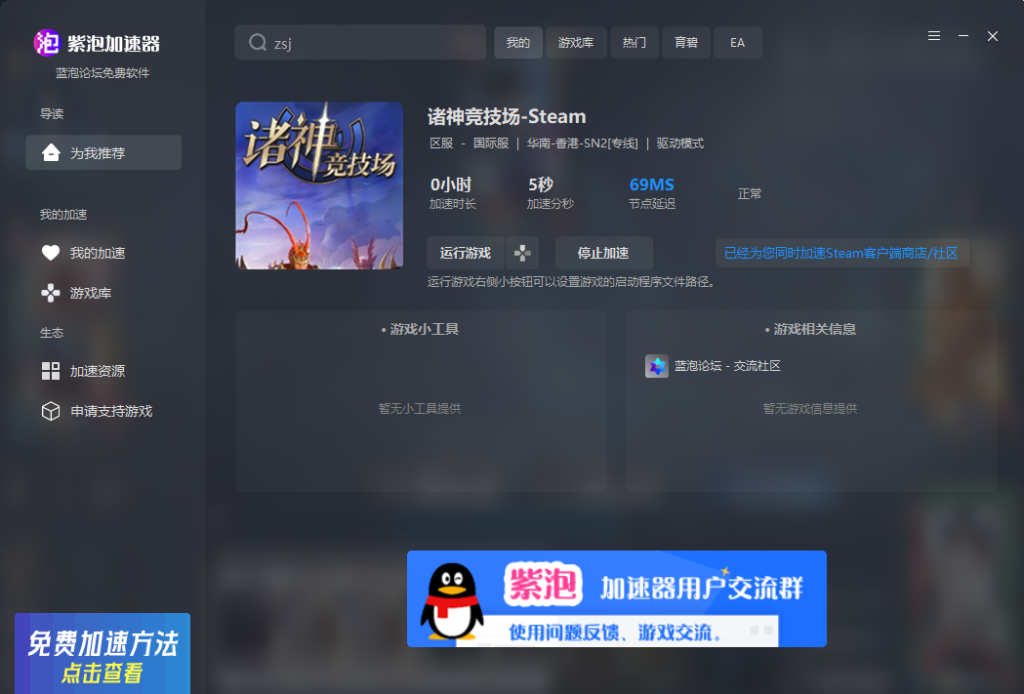The width and height of the screenshot is (1024, 694).
Task: Click the 运行游戏 button
Action: click(465, 253)
